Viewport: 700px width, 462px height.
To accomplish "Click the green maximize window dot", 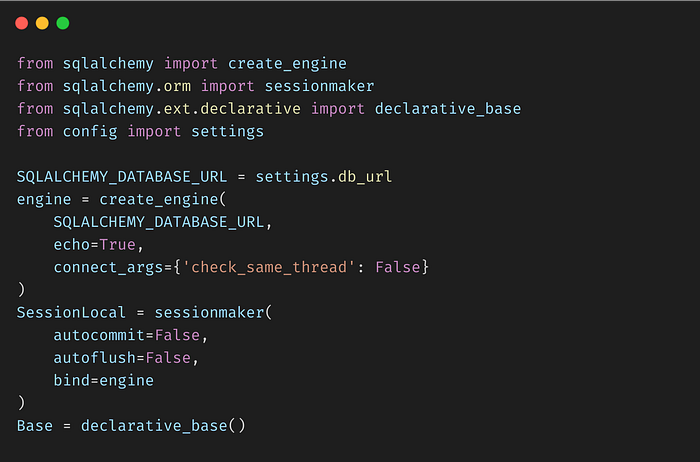I will (x=63, y=23).
